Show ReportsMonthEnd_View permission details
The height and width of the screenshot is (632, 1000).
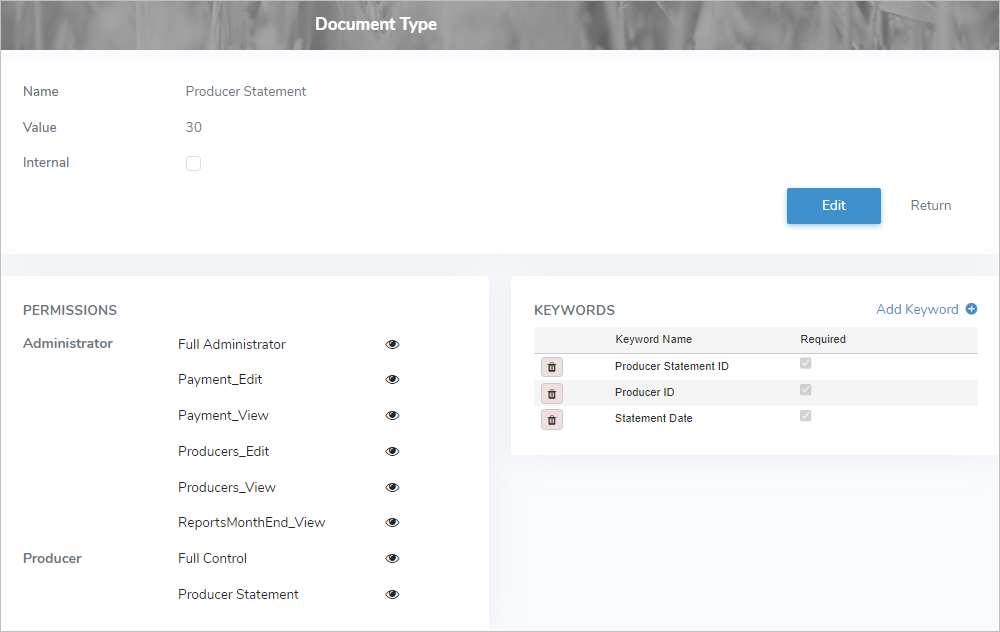pos(392,522)
